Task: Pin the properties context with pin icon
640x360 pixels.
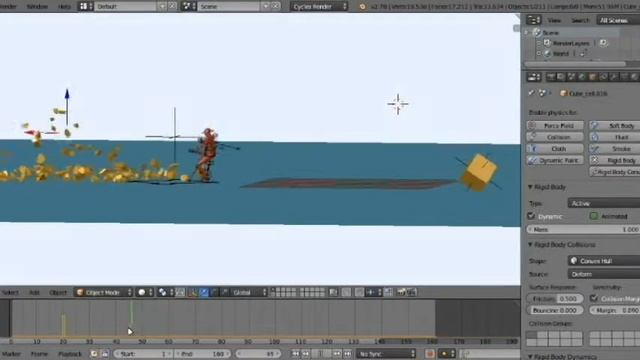Action: (531, 93)
